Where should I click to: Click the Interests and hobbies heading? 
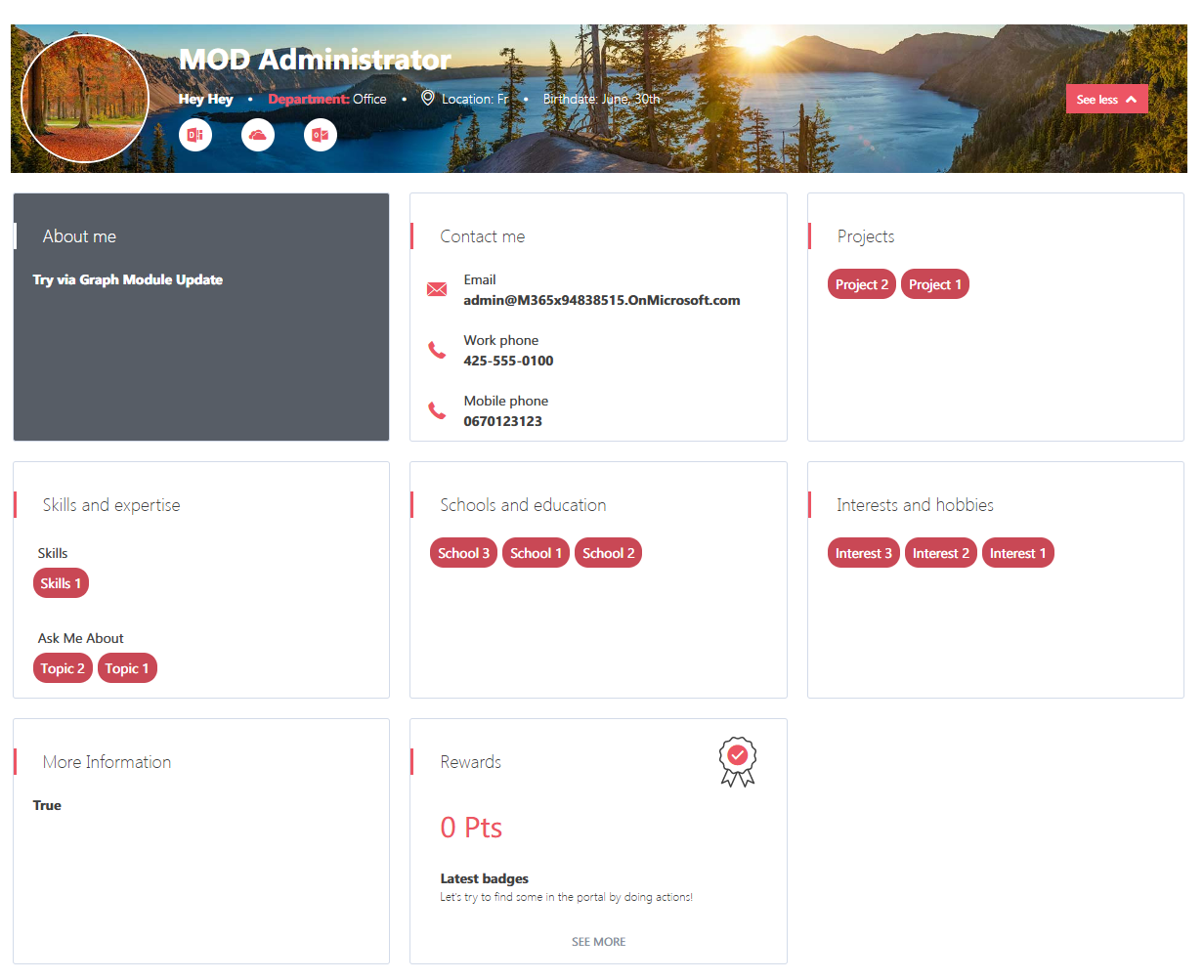pos(915,505)
